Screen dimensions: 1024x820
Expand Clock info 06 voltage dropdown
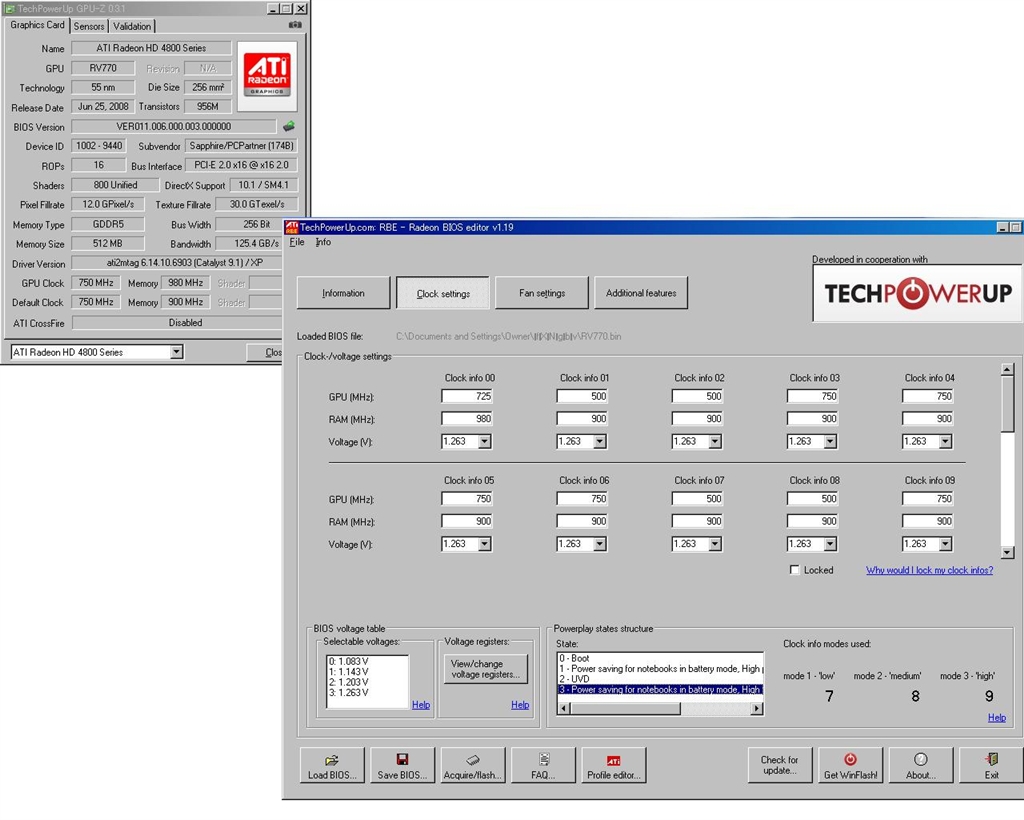pos(600,544)
